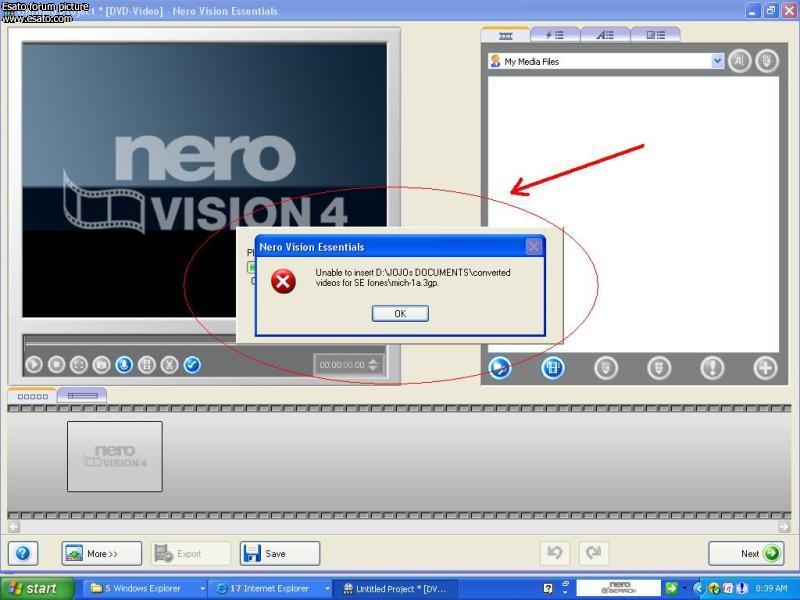Save the project with Save button

pos(280,554)
